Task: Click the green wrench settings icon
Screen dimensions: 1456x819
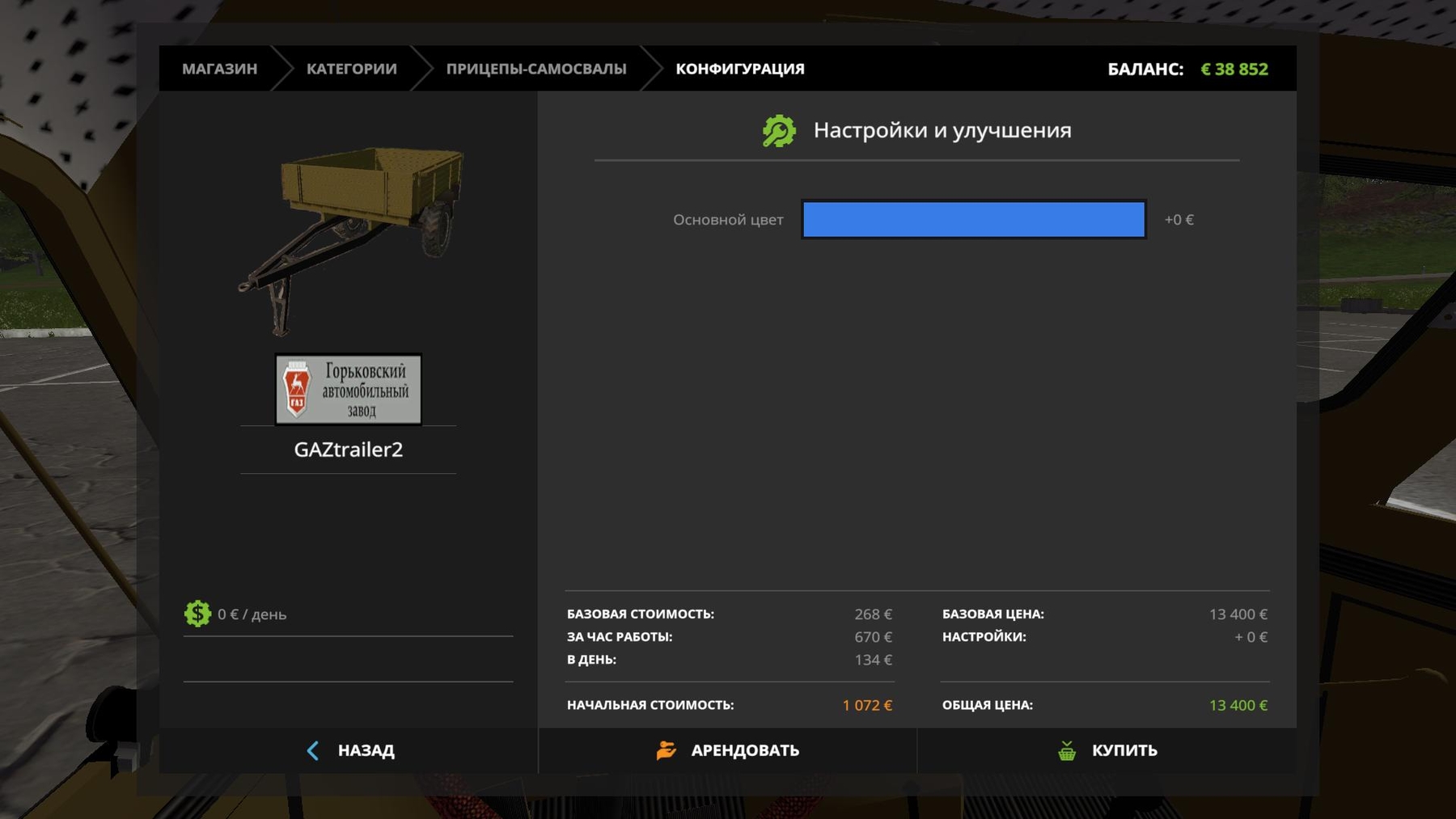Action: tap(779, 131)
